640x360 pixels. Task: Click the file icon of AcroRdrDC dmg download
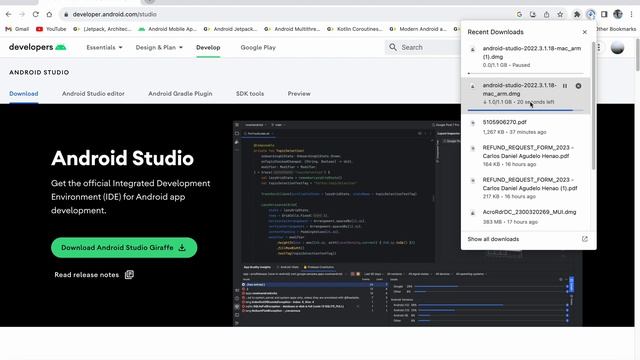[473, 213]
